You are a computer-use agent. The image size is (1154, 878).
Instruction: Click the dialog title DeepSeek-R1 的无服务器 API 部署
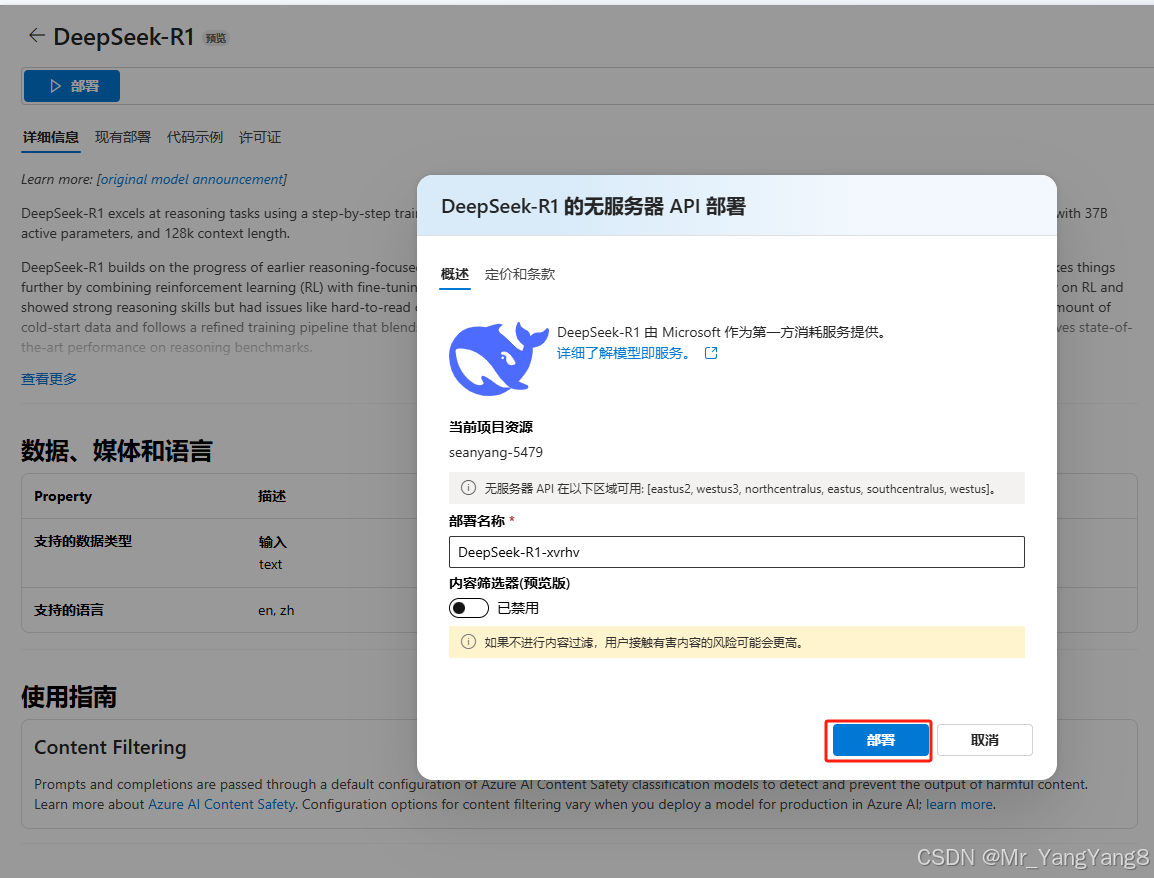(593, 206)
